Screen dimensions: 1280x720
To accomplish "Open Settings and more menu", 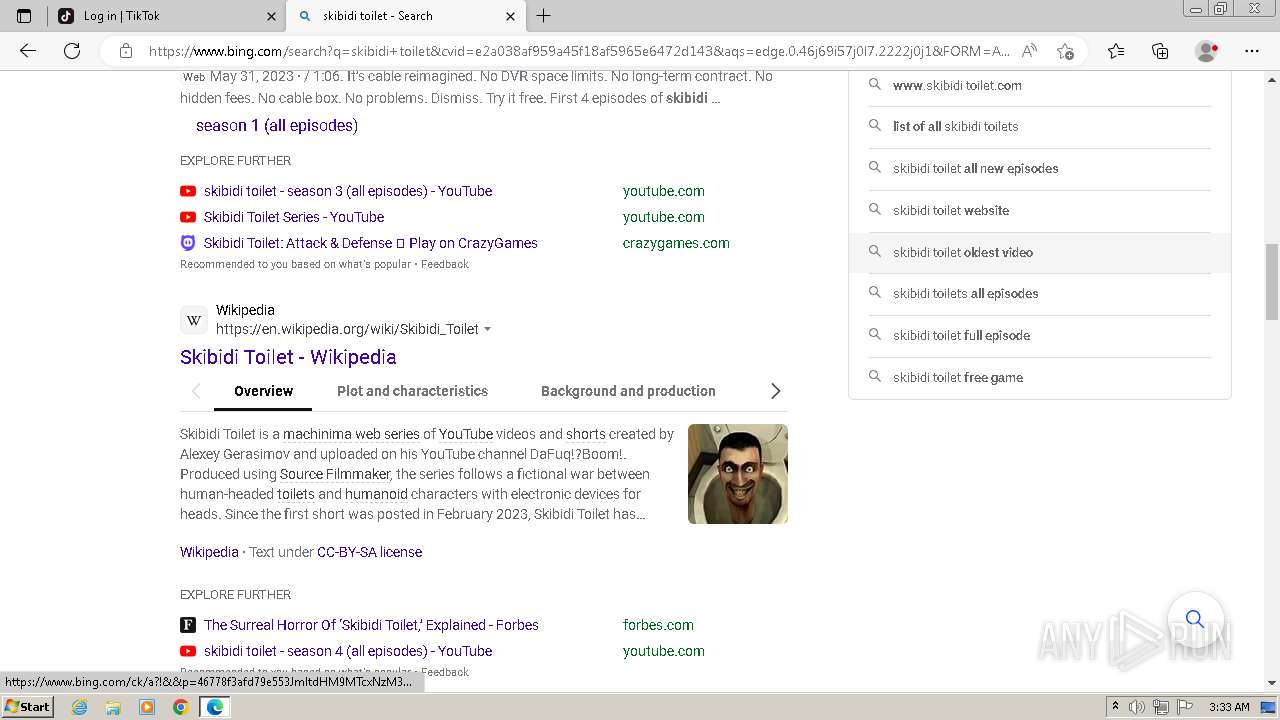I will 1252,51.
